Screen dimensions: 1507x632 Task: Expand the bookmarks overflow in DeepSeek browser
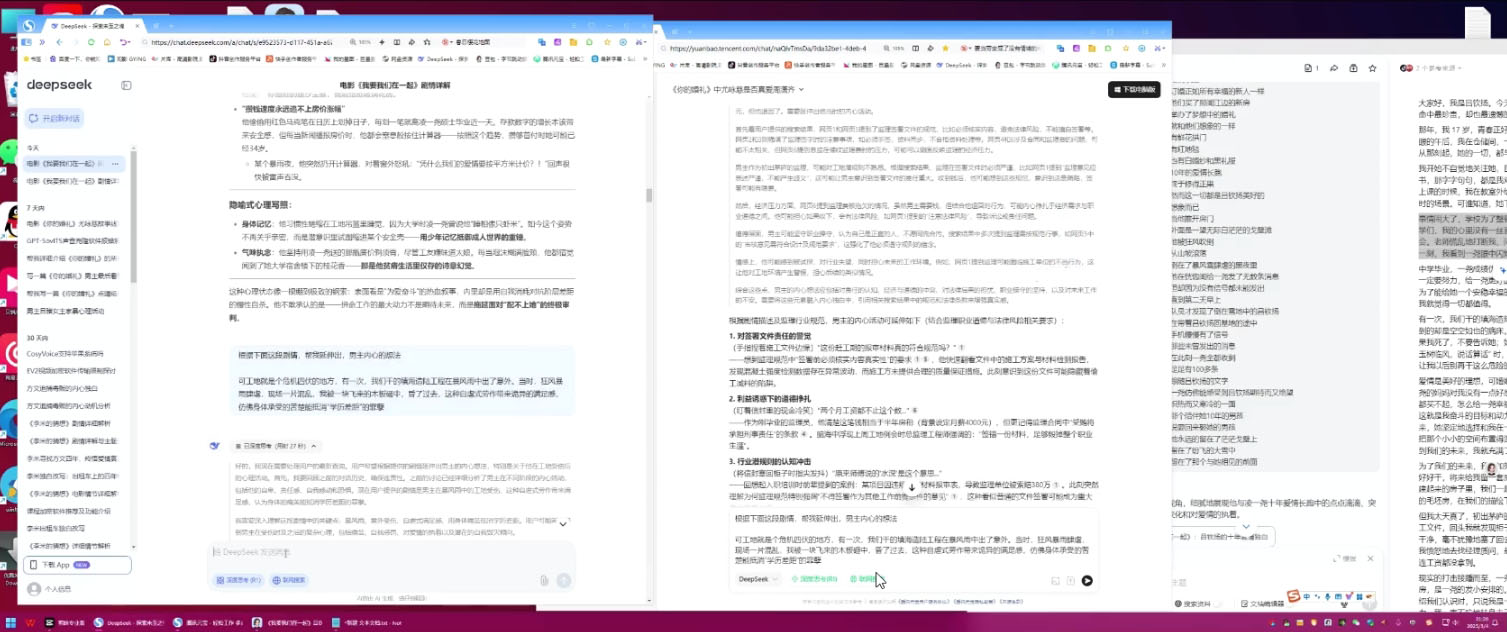(x=644, y=59)
